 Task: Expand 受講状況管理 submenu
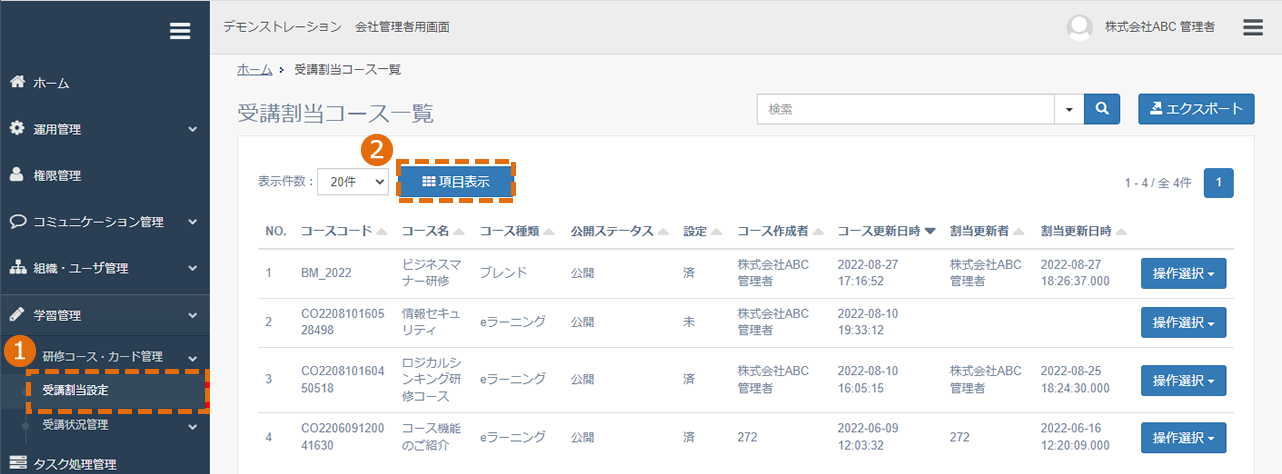point(105,425)
